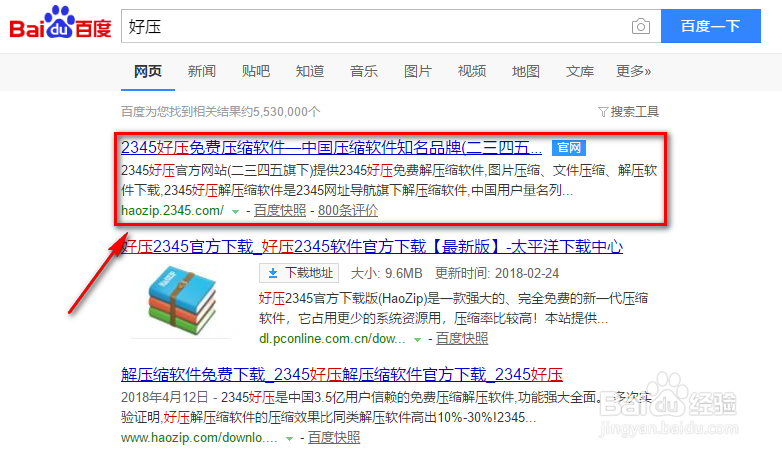782x455 pixels.
Task: Open 搜索工具 search tools
Action: 628,112
